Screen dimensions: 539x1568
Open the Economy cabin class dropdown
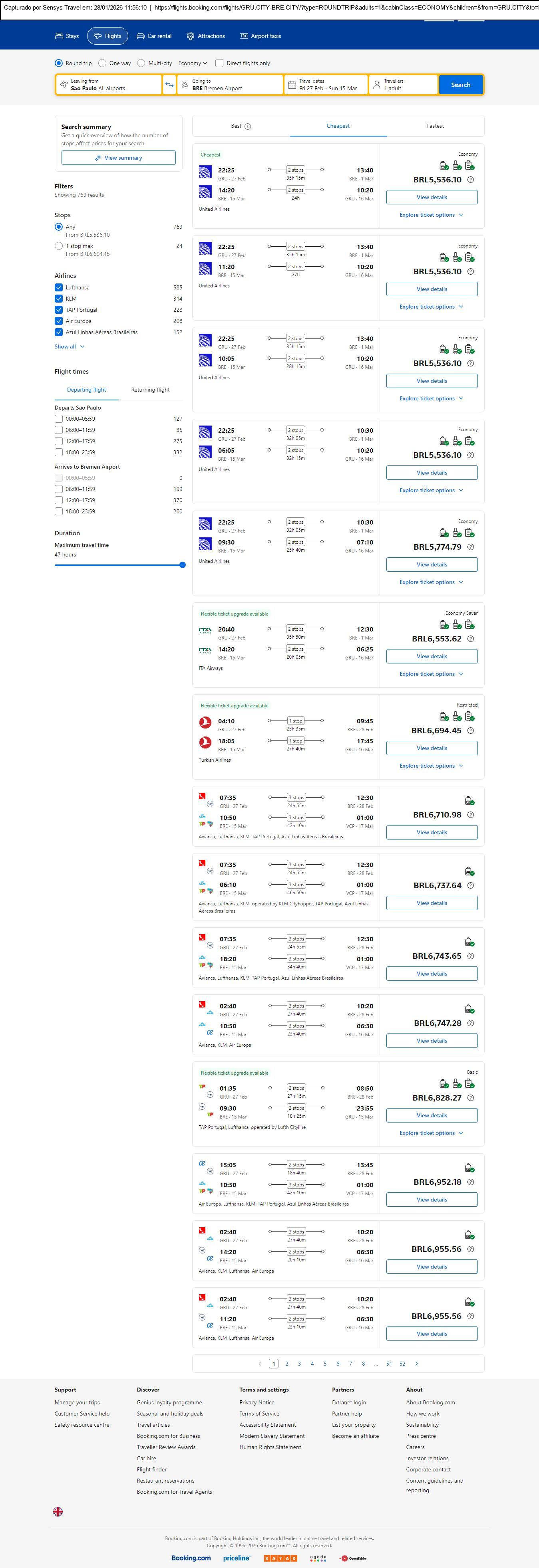pyautogui.click(x=193, y=63)
